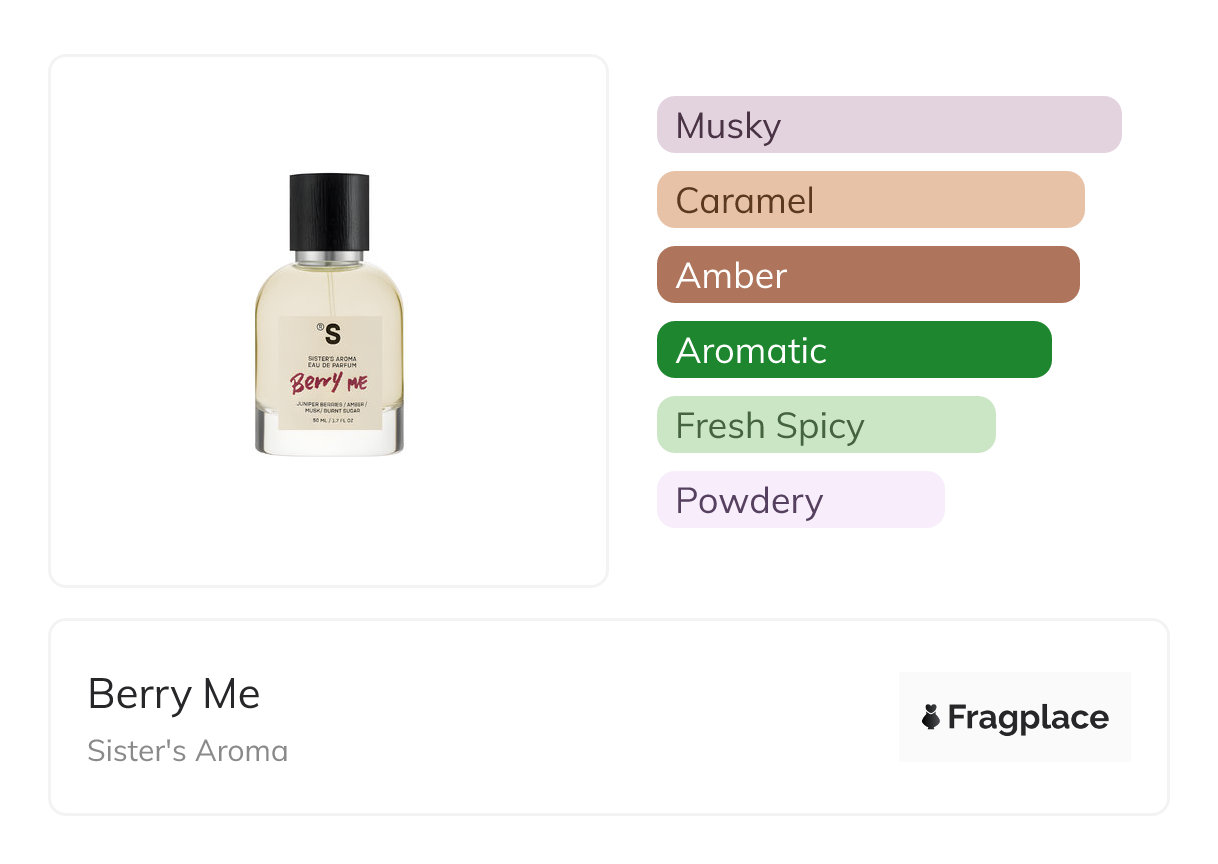Image resolution: width=1218 pixels, height=864 pixels.
Task: Select the Musky accord bar
Action: point(888,125)
